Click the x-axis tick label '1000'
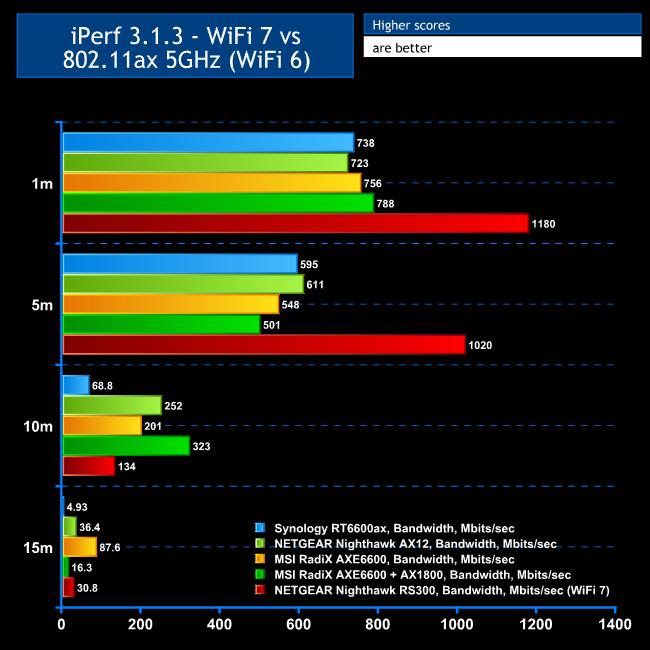 pos(457,624)
